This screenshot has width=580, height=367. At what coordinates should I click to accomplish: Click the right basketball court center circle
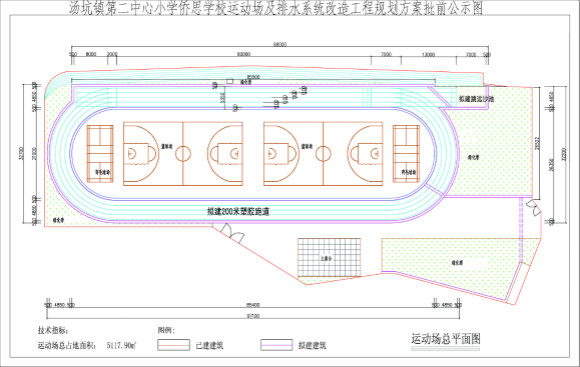pyautogui.click(x=323, y=154)
